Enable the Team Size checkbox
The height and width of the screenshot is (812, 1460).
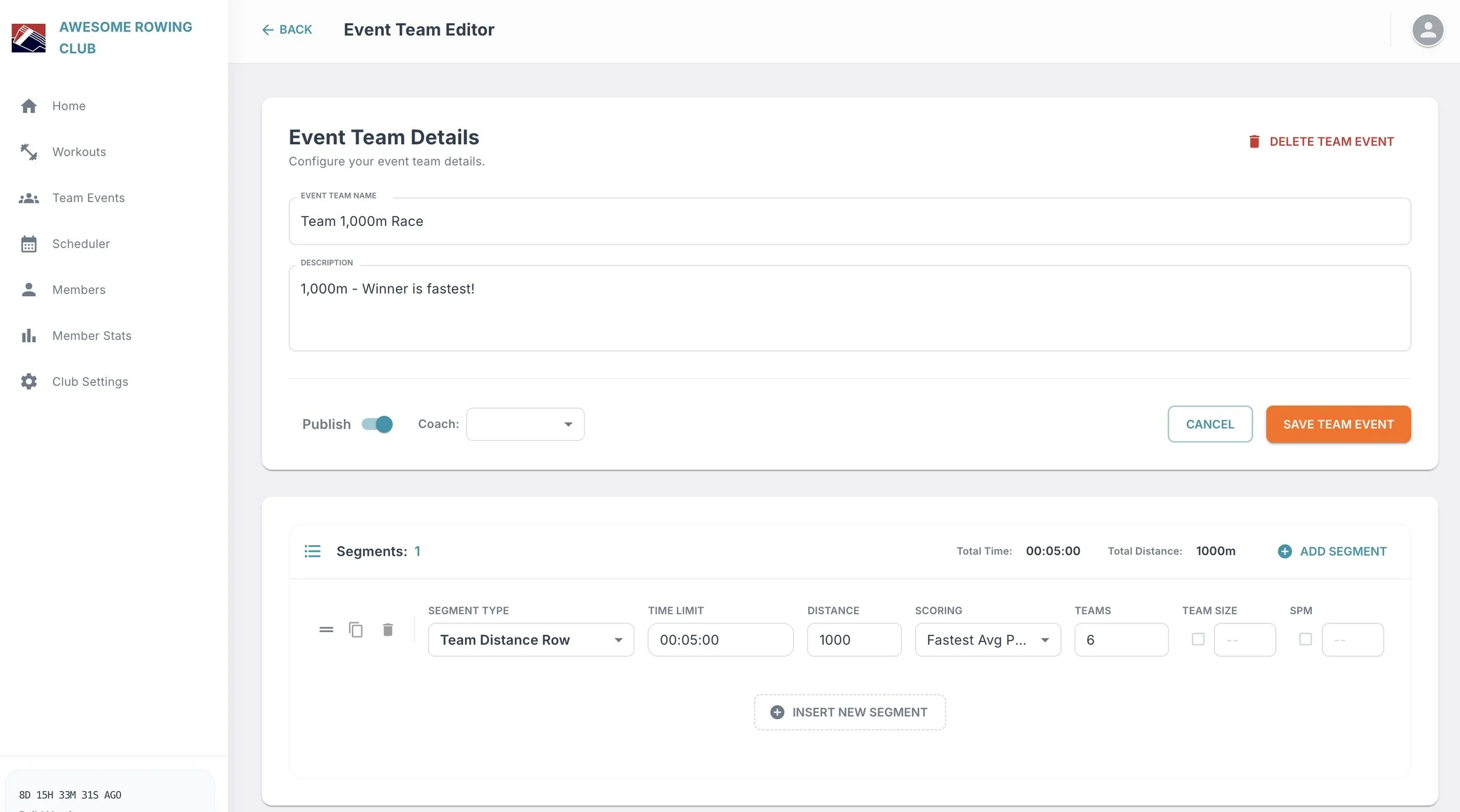(1198, 639)
